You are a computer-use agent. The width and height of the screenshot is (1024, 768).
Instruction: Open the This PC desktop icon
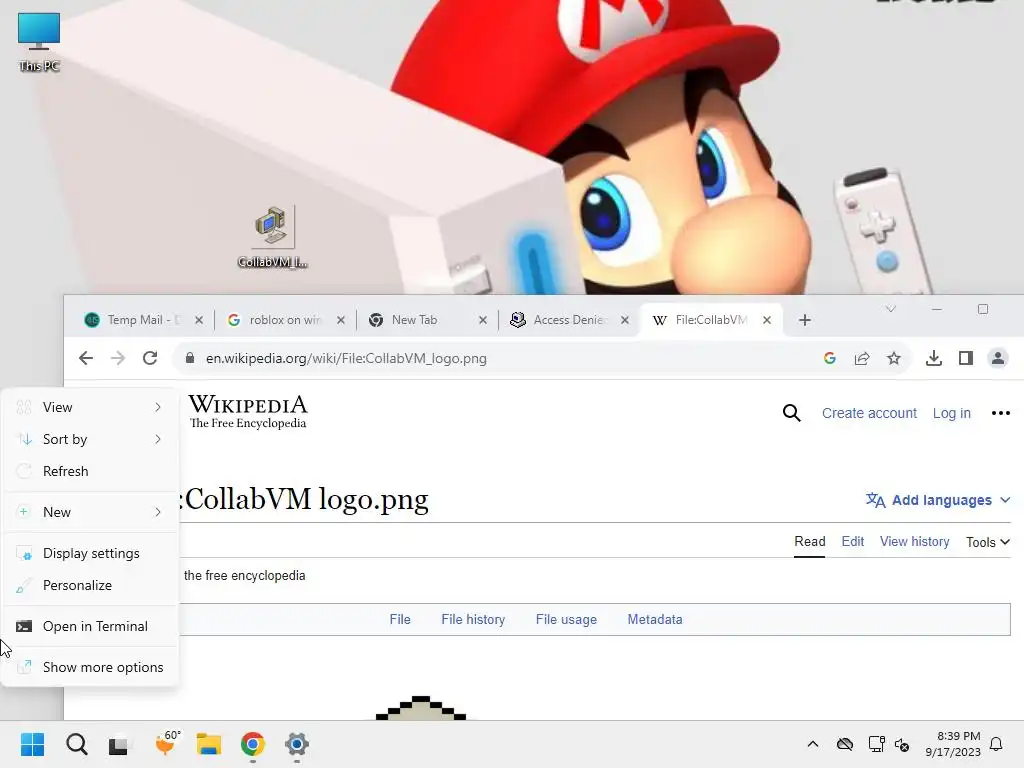[x=39, y=40]
